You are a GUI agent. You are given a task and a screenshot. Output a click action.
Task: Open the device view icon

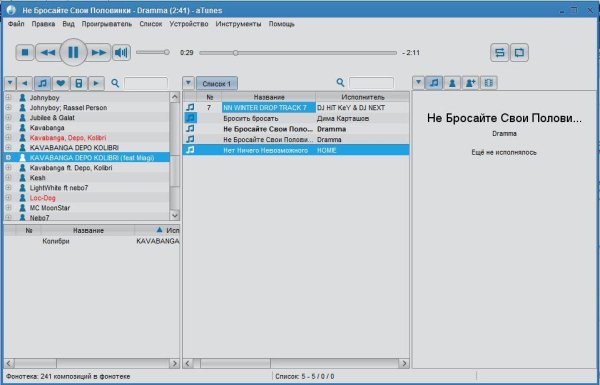(x=78, y=83)
